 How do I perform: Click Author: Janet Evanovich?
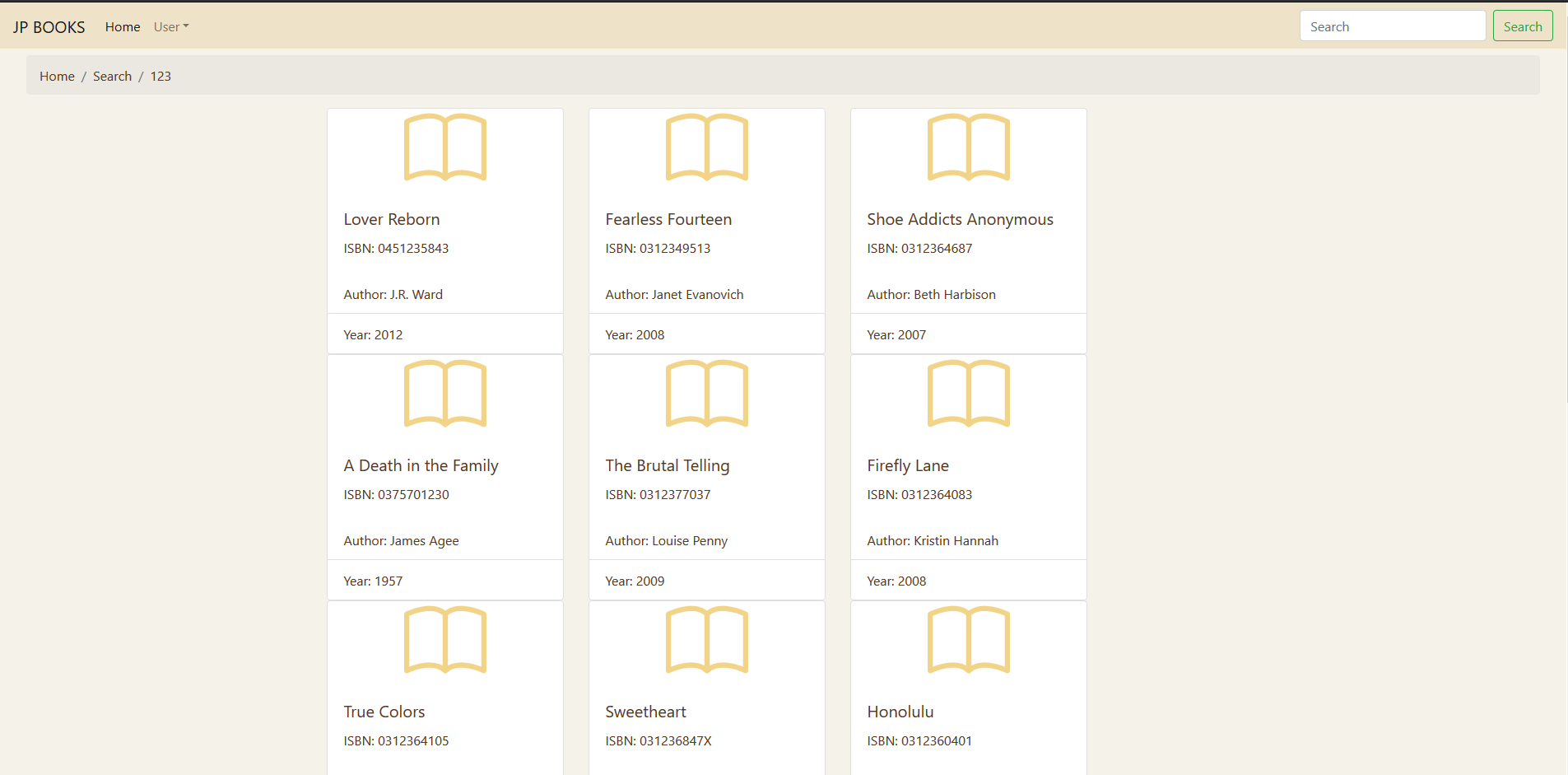point(674,294)
